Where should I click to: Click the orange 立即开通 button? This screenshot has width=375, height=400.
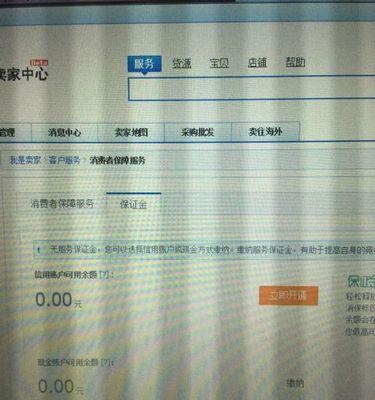pos(288,296)
